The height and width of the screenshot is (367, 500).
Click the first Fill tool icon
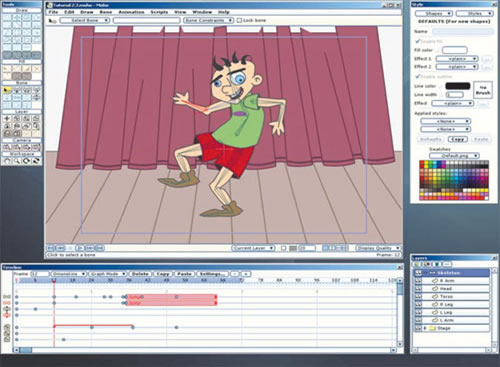[x=7, y=69]
